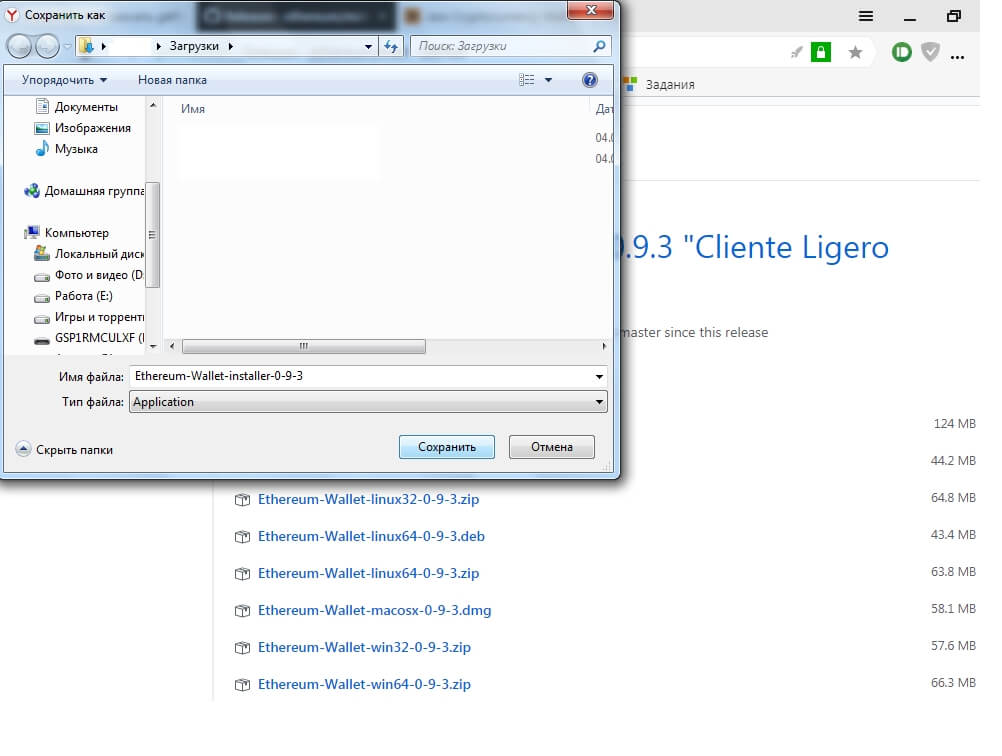
Task: Click the navigation pane scroll-up arrow
Action: [x=153, y=104]
